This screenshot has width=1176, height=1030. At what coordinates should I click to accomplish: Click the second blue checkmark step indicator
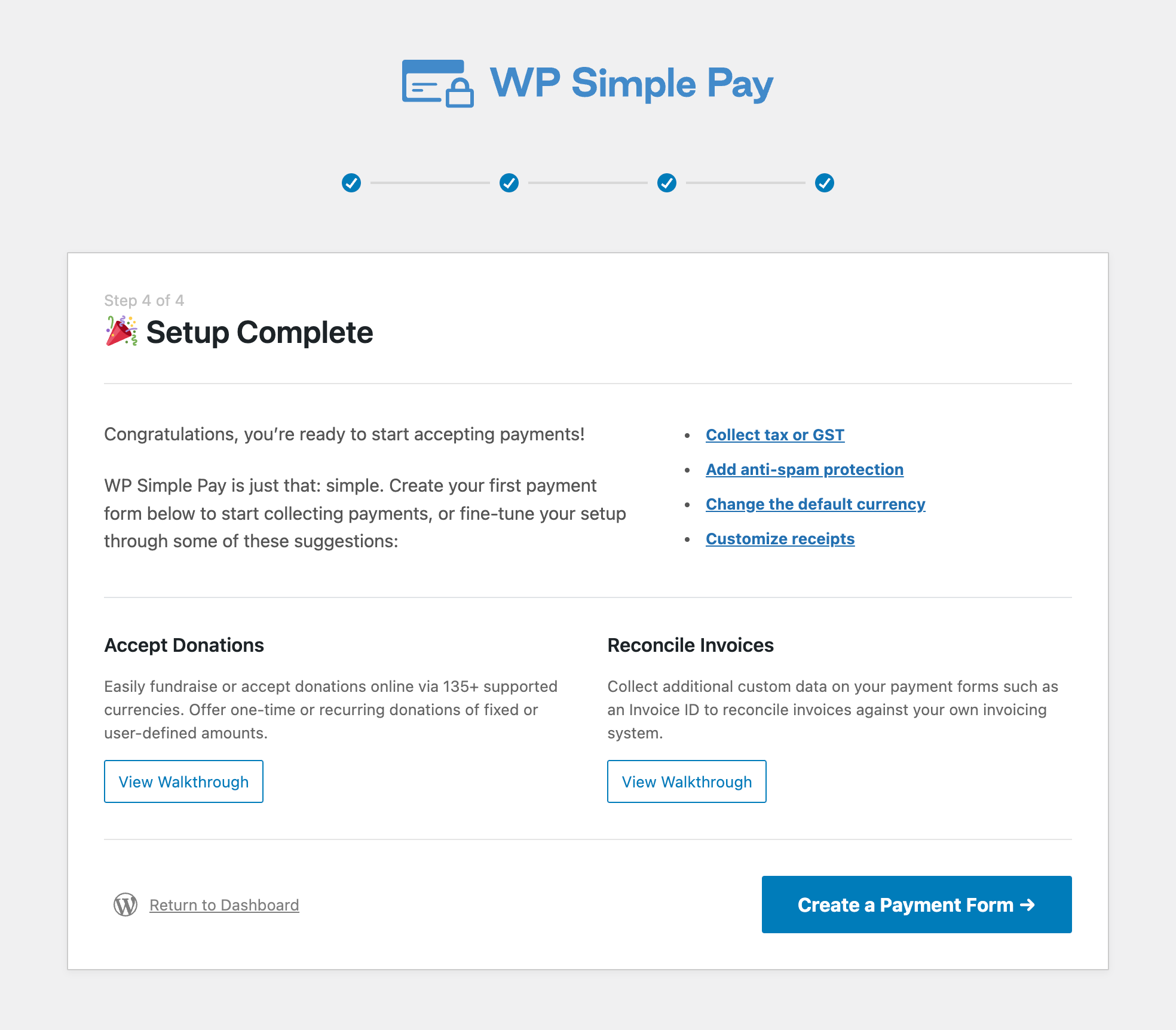point(509,182)
